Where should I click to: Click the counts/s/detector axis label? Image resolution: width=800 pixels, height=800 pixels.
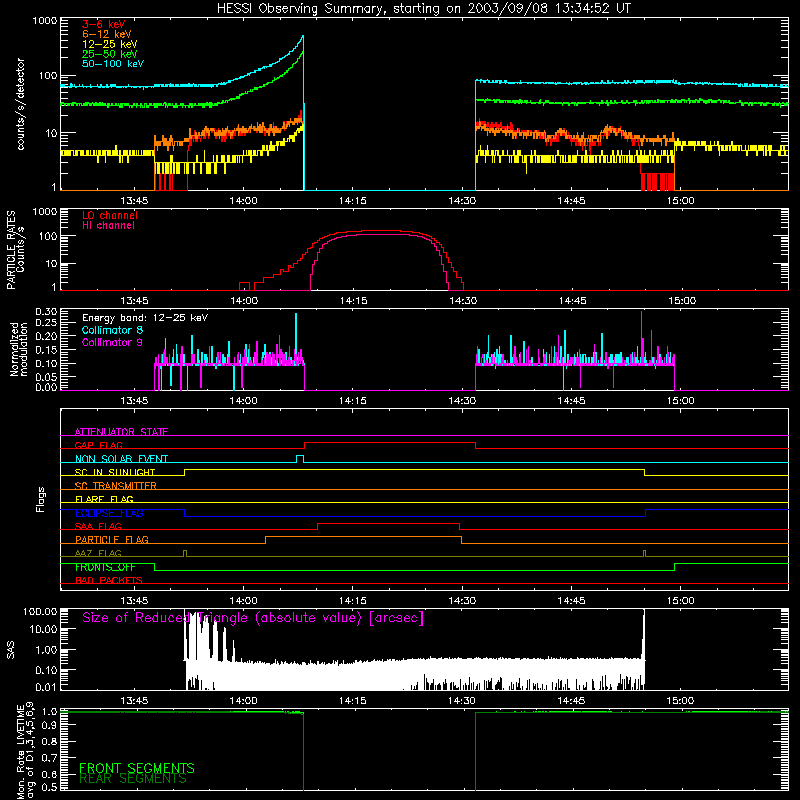coord(20,104)
